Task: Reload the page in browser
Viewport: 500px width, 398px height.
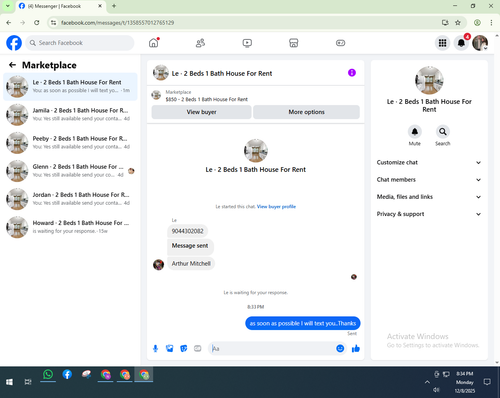Action: click(x=37, y=23)
